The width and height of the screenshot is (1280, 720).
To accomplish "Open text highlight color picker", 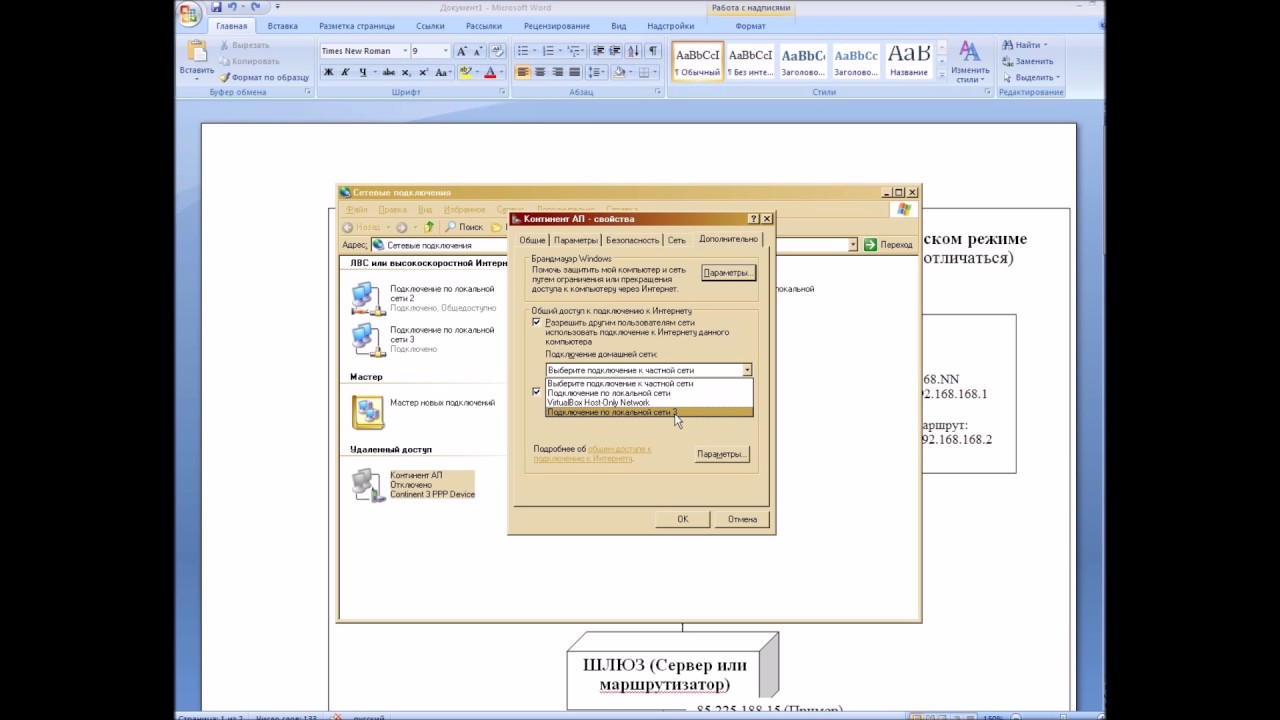I will [466, 72].
